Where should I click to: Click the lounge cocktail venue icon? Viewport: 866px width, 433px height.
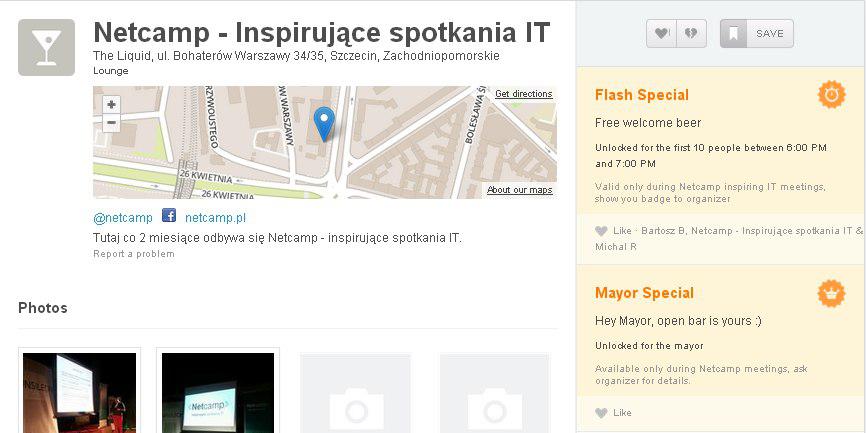(x=46, y=47)
